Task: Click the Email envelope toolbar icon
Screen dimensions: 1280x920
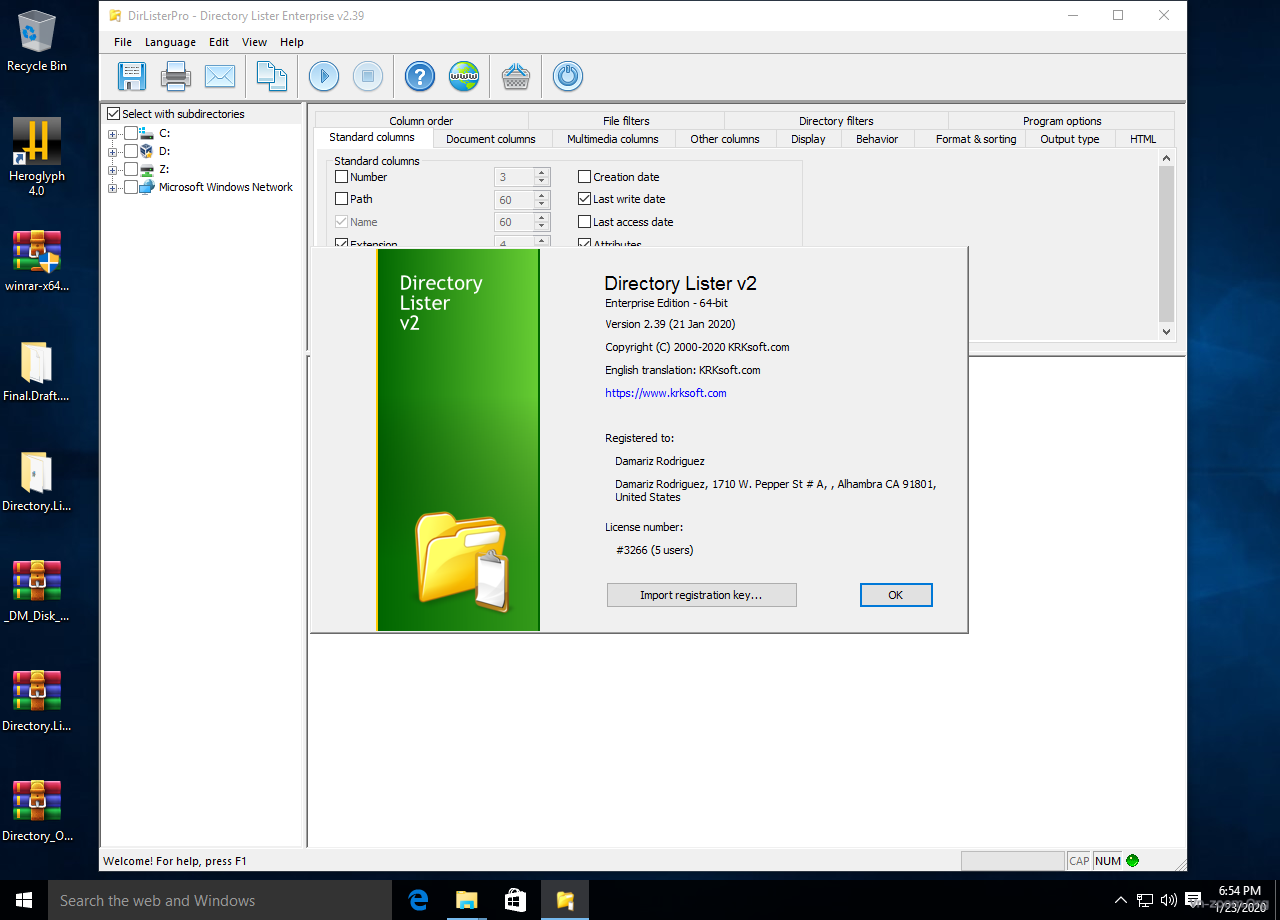Action: [x=220, y=76]
